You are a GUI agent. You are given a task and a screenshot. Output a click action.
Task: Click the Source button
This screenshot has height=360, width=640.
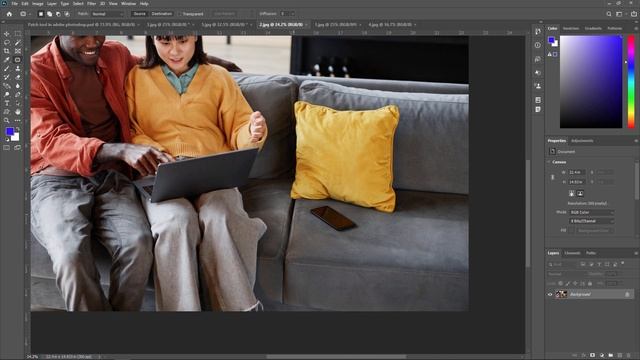pos(139,14)
